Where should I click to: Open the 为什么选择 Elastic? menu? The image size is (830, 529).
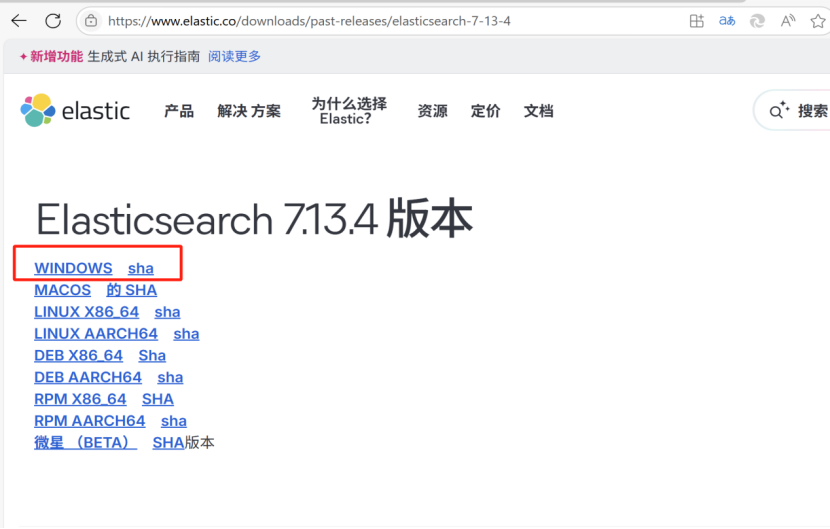pyautogui.click(x=349, y=111)
